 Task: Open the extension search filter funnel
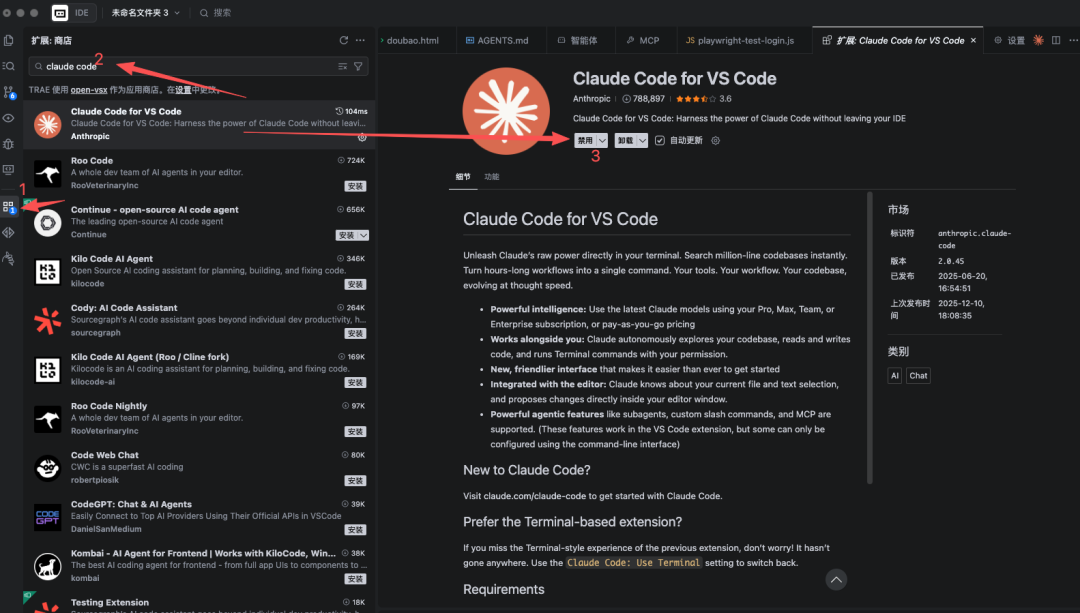[358, 66]
